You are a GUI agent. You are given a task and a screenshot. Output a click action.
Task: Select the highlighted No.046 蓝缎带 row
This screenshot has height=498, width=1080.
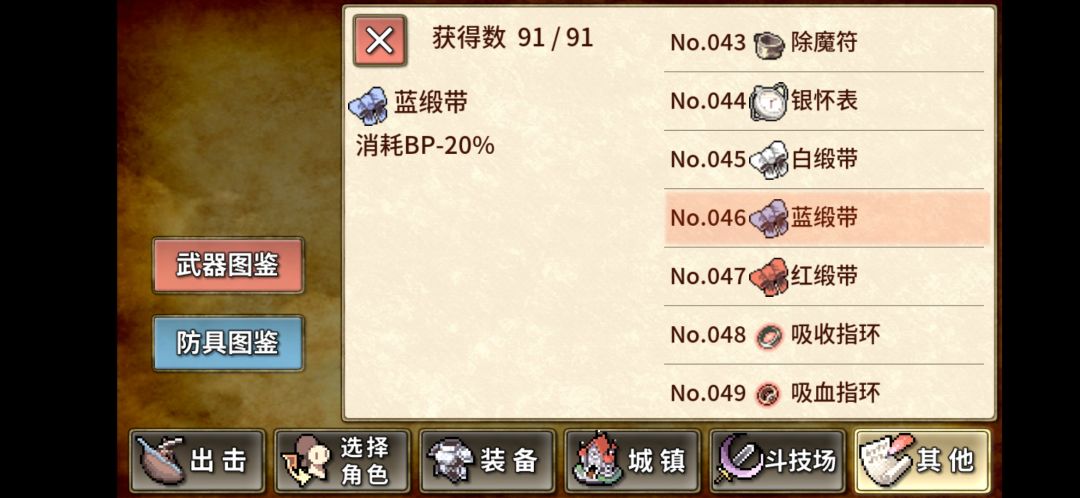point(827,218)
